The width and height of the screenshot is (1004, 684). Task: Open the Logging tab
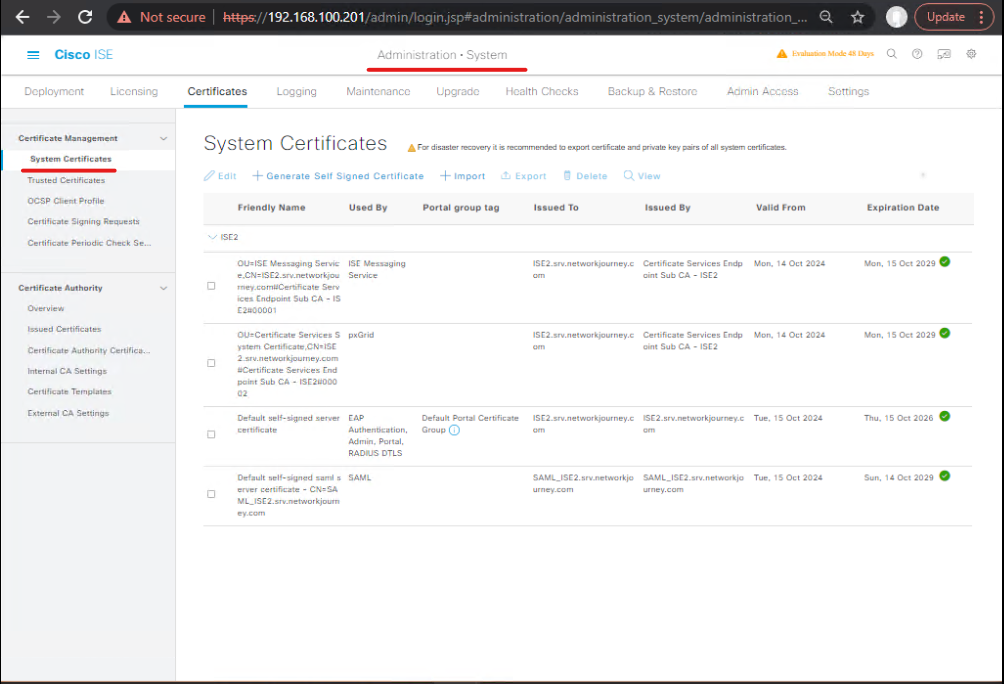296,92
